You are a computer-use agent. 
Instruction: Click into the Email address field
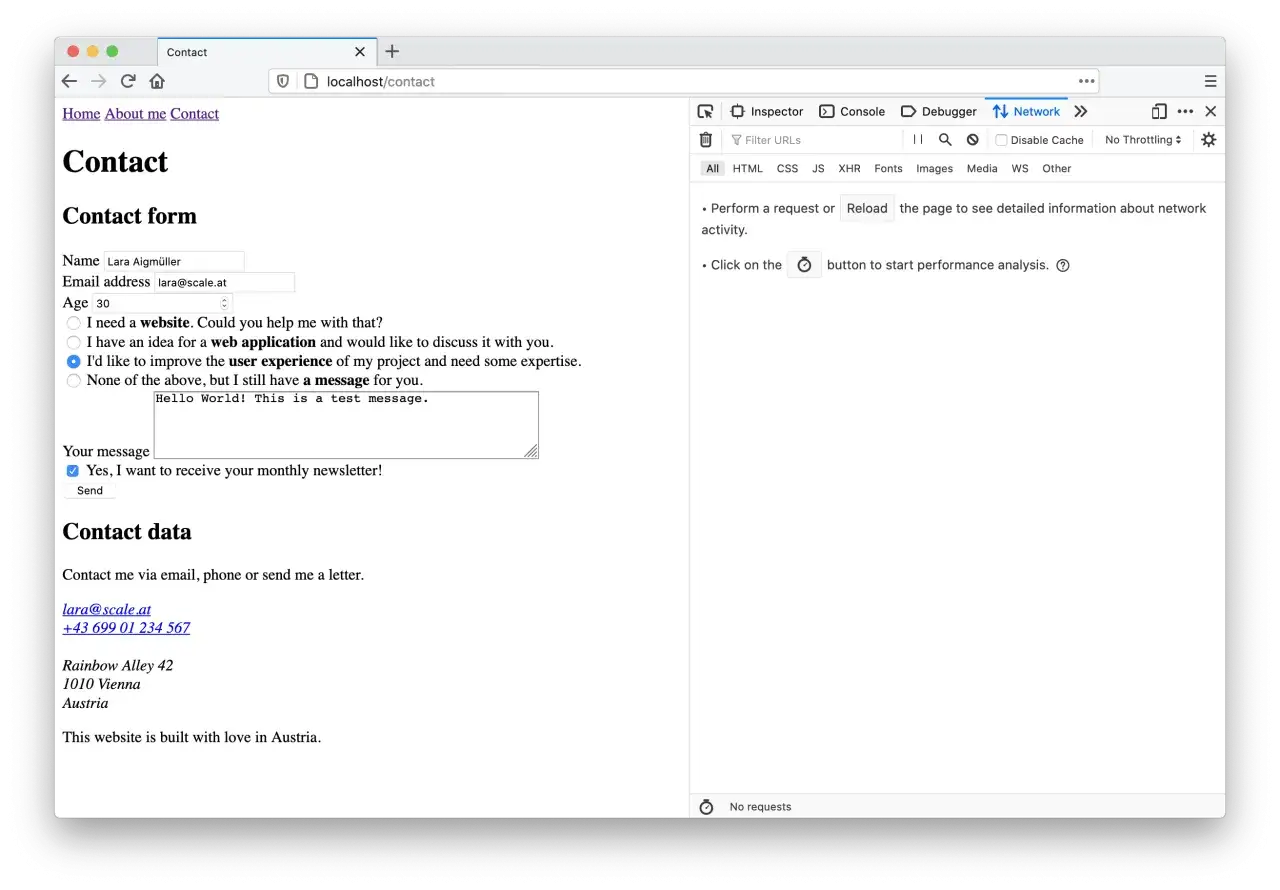point(224,283)
